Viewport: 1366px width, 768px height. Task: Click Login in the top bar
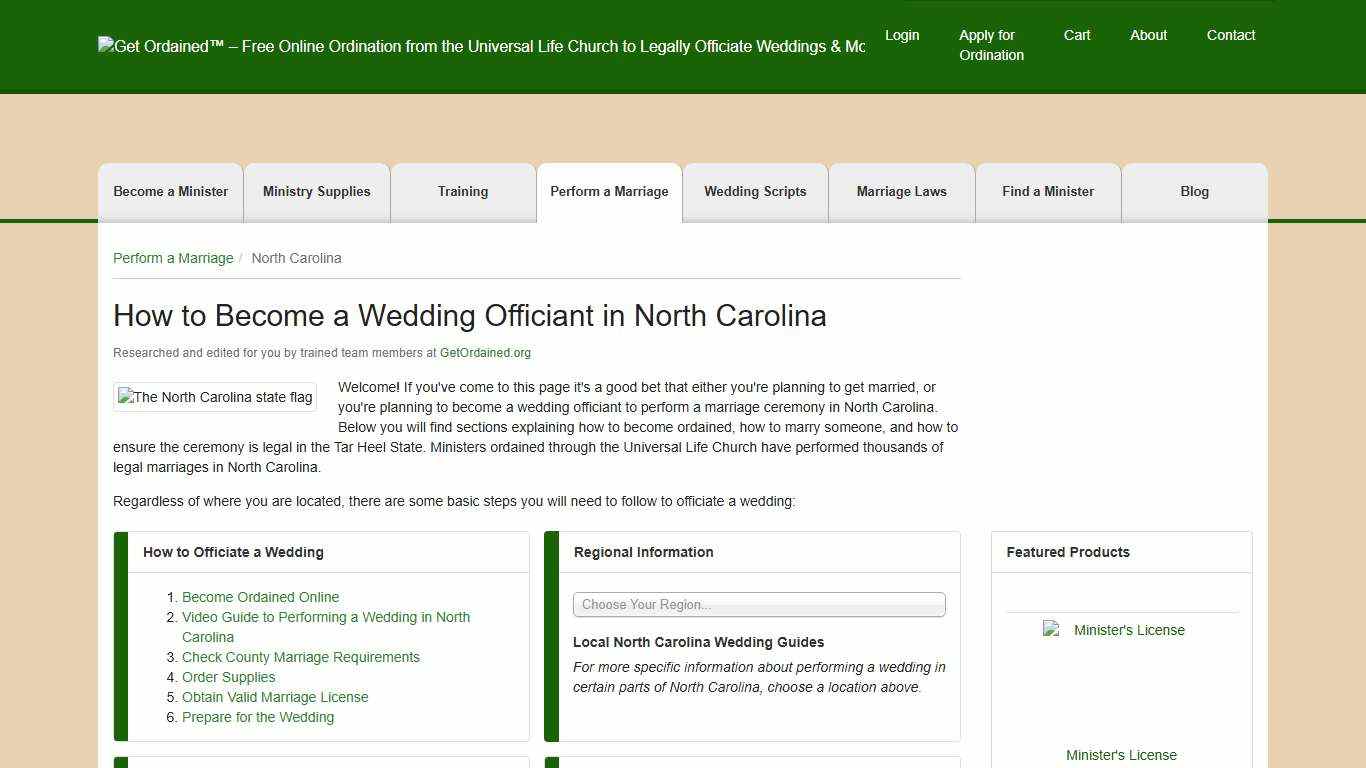click(x=902, y=35)
